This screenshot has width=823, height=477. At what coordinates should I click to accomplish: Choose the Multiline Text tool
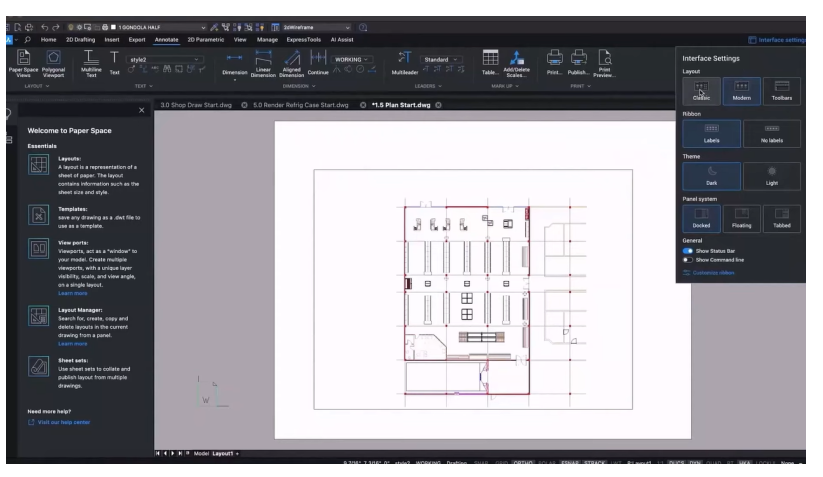click(90, 60)
